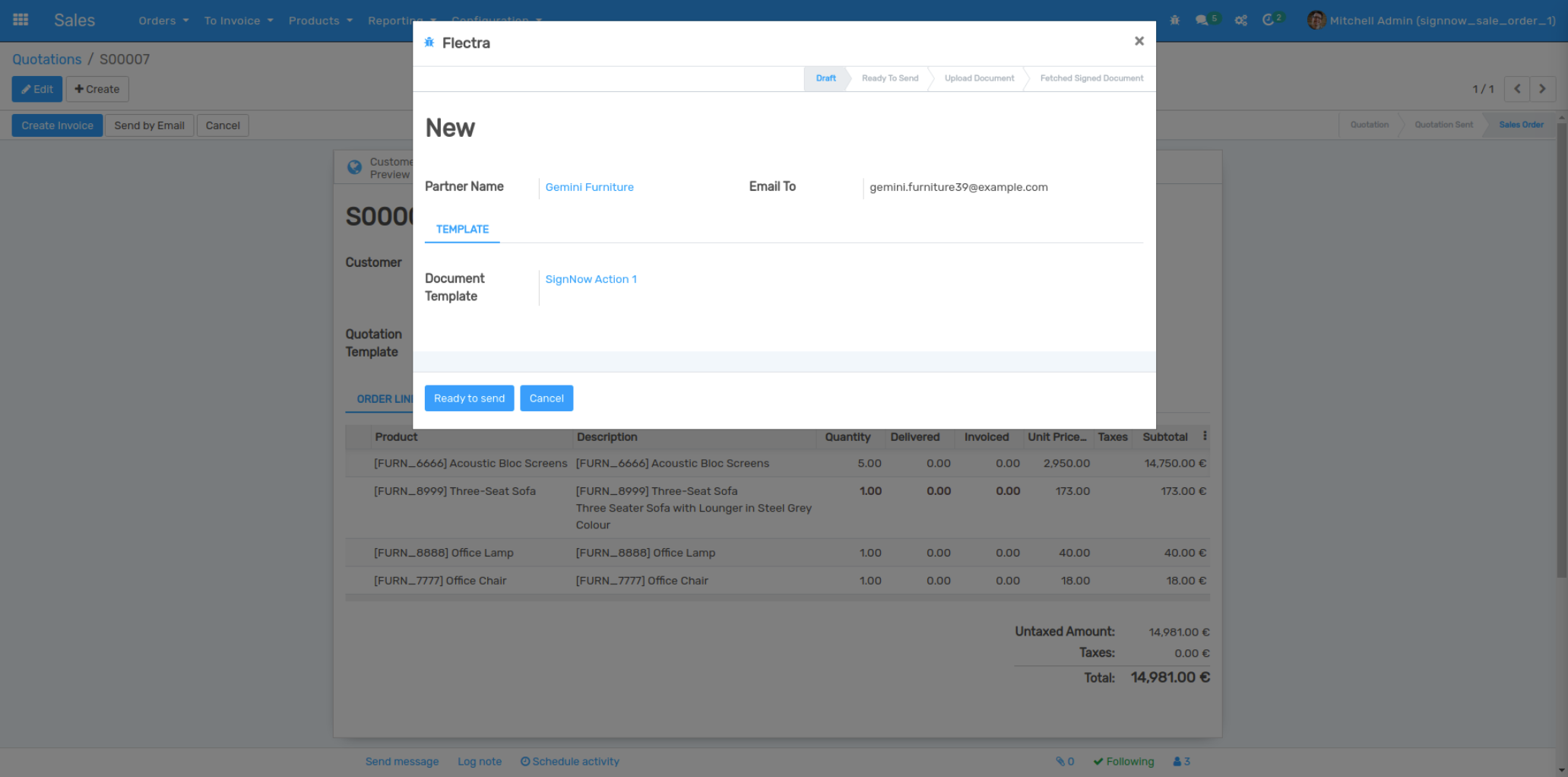Go to next record arrow

pyautogui.click(x=1542, y=89)
